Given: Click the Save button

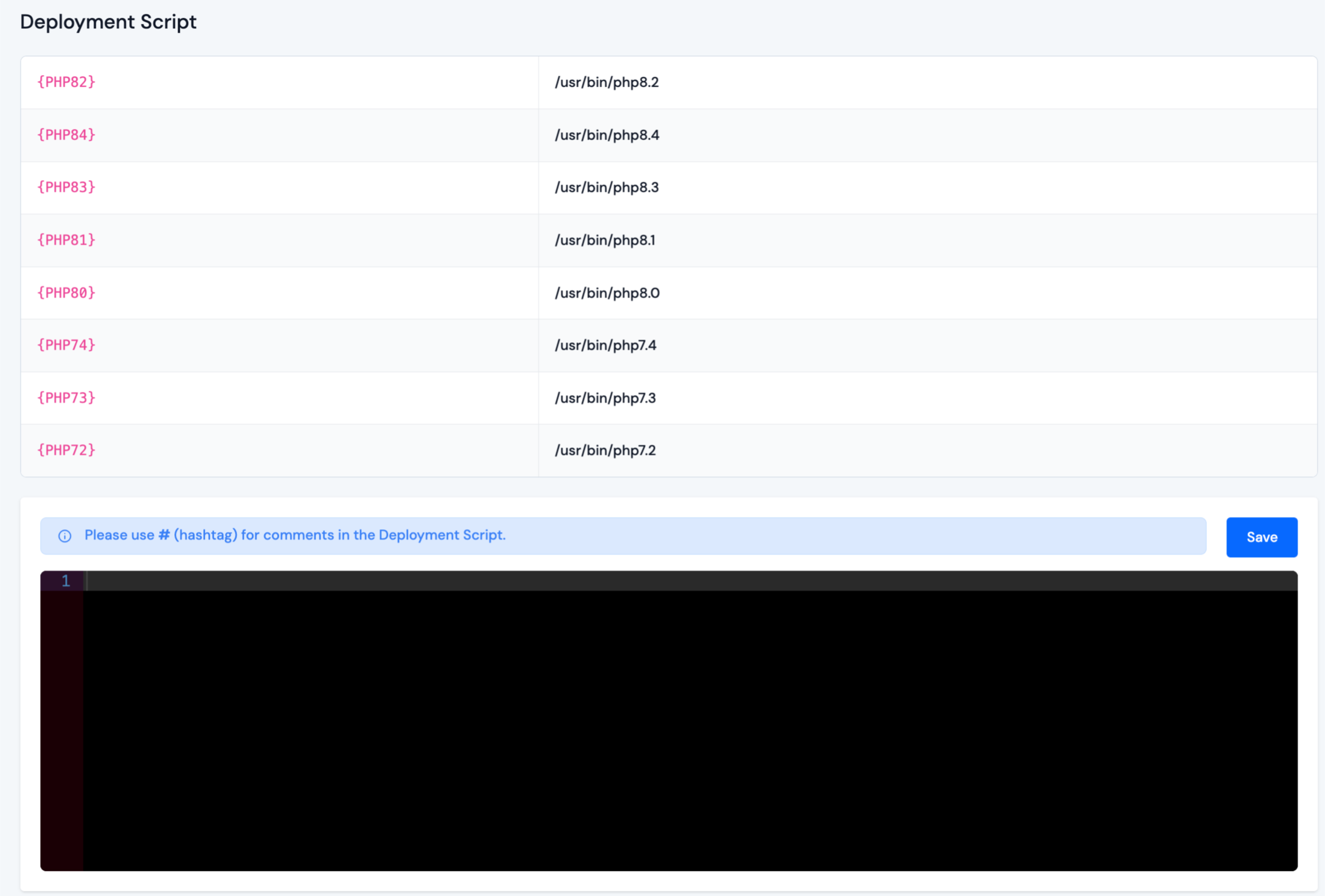Looking at the screenshot, I should point(1261,536).
